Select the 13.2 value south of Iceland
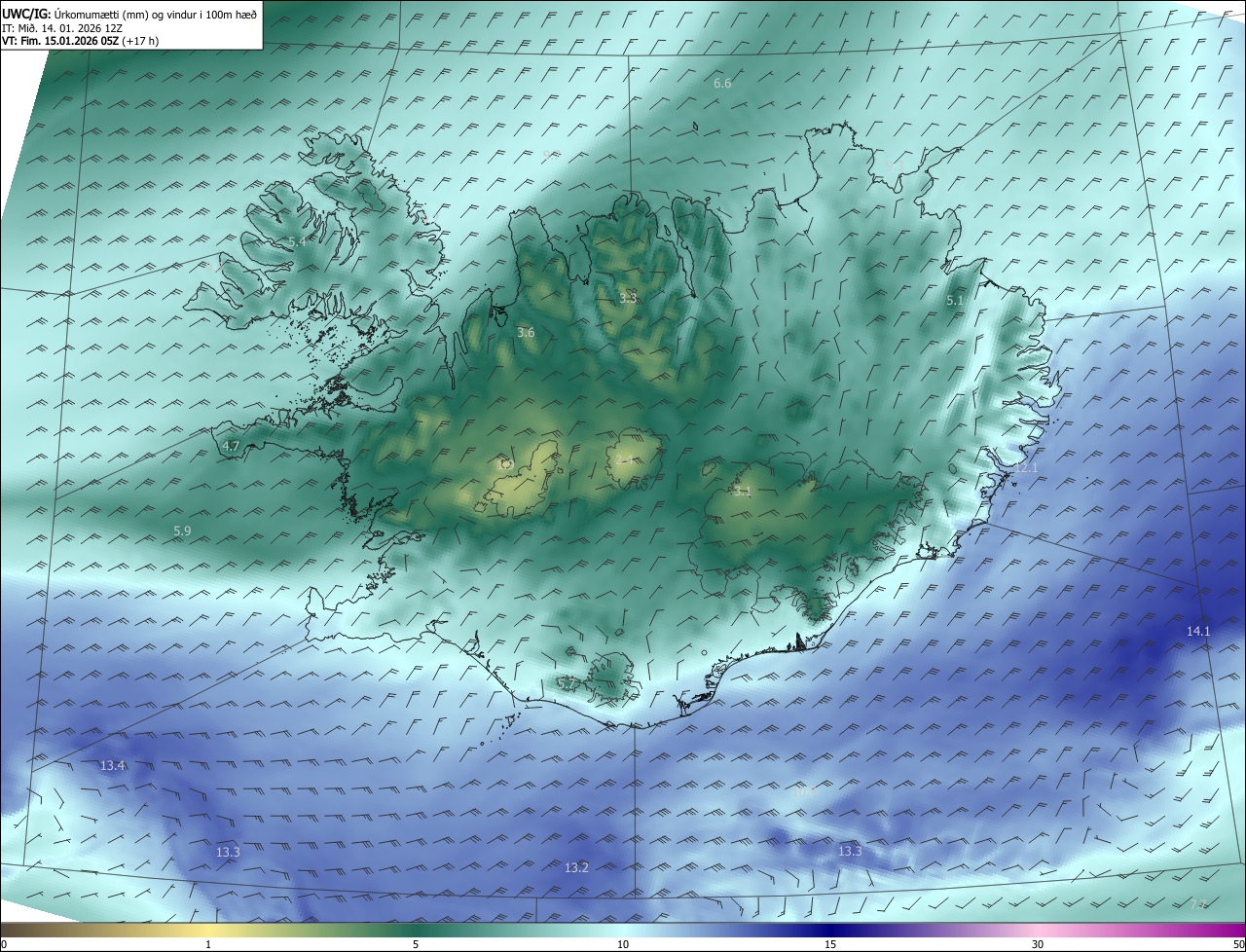This screenshot has height=952, width=1246. 576,867
